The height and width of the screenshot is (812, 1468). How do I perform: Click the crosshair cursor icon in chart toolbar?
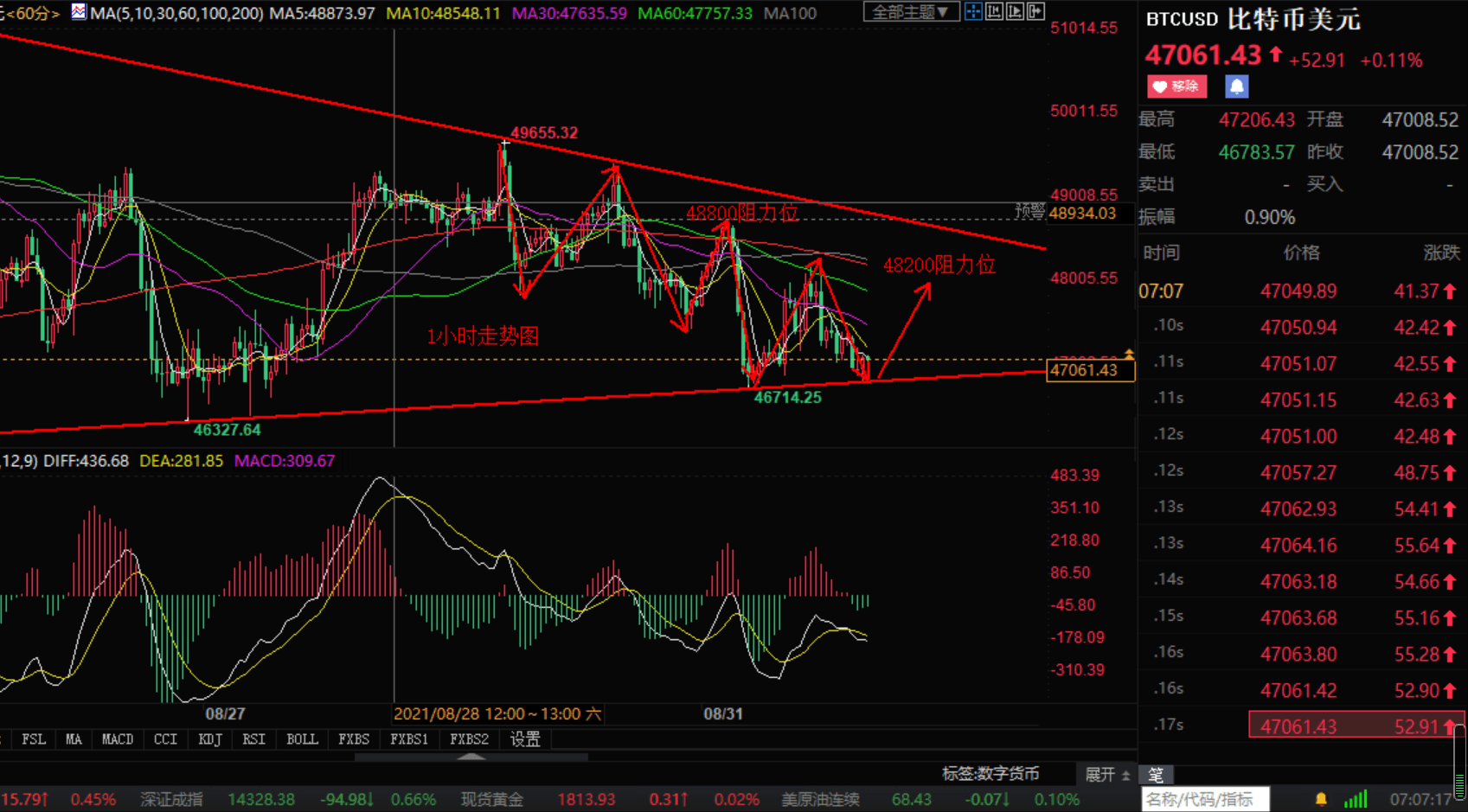[973, 12]
